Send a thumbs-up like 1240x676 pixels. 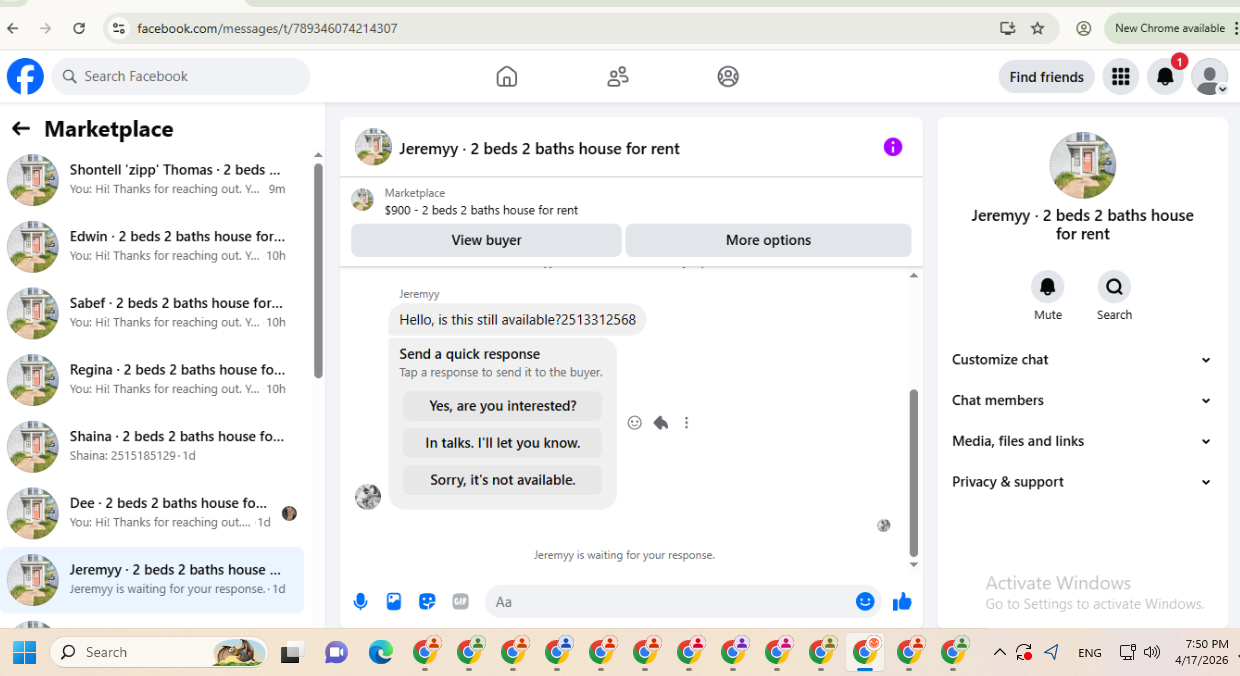pos(902,601)
